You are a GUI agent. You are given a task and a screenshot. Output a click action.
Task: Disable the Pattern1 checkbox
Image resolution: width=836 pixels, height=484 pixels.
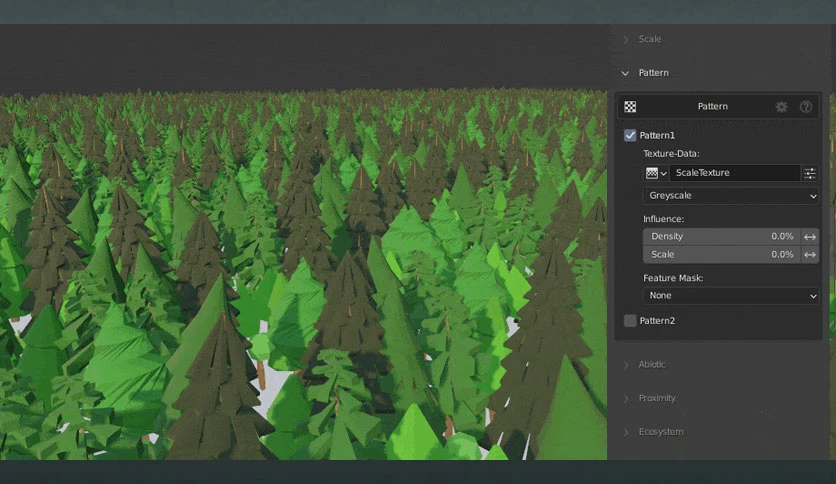[630, 135]
